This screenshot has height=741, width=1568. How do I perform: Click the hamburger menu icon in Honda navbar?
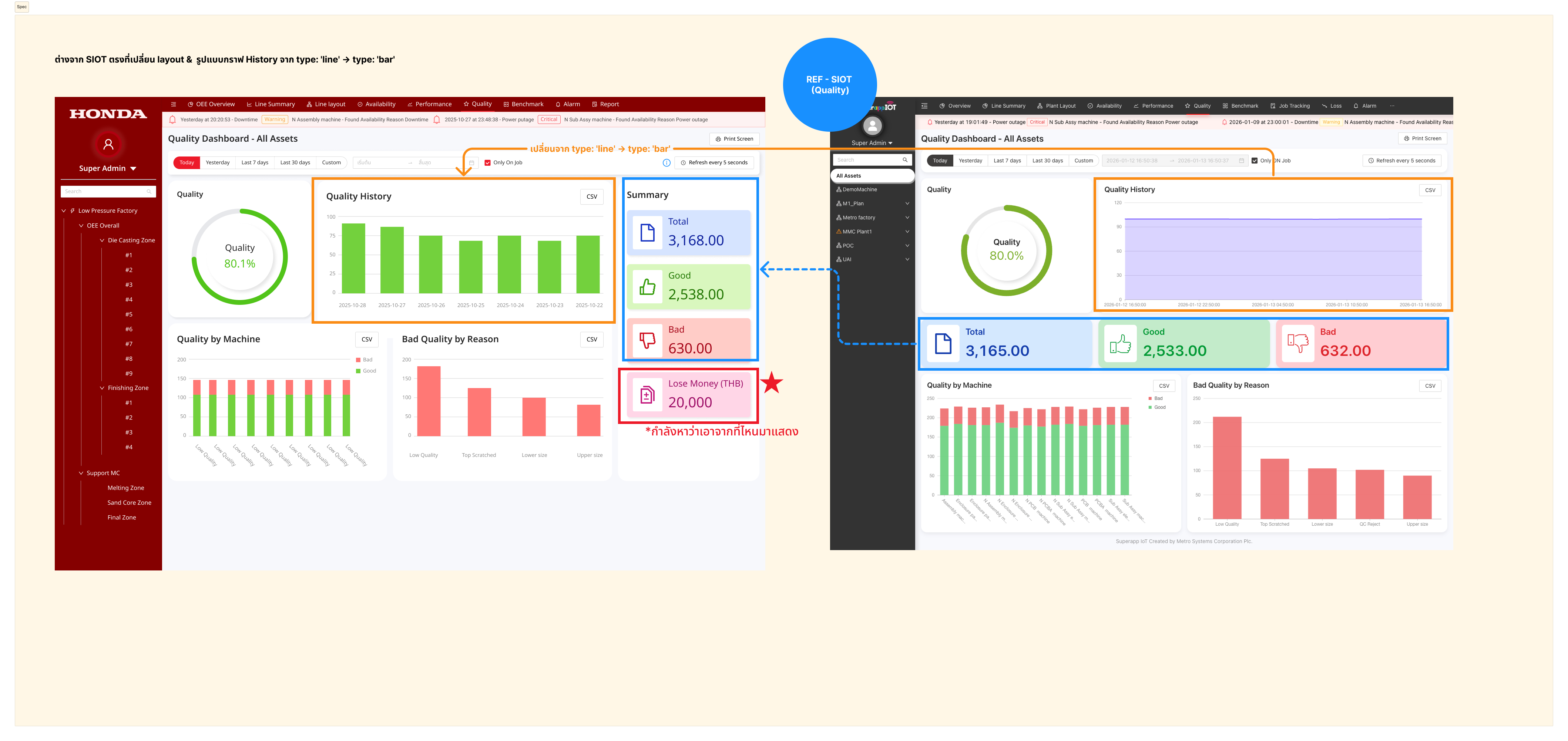174,104
